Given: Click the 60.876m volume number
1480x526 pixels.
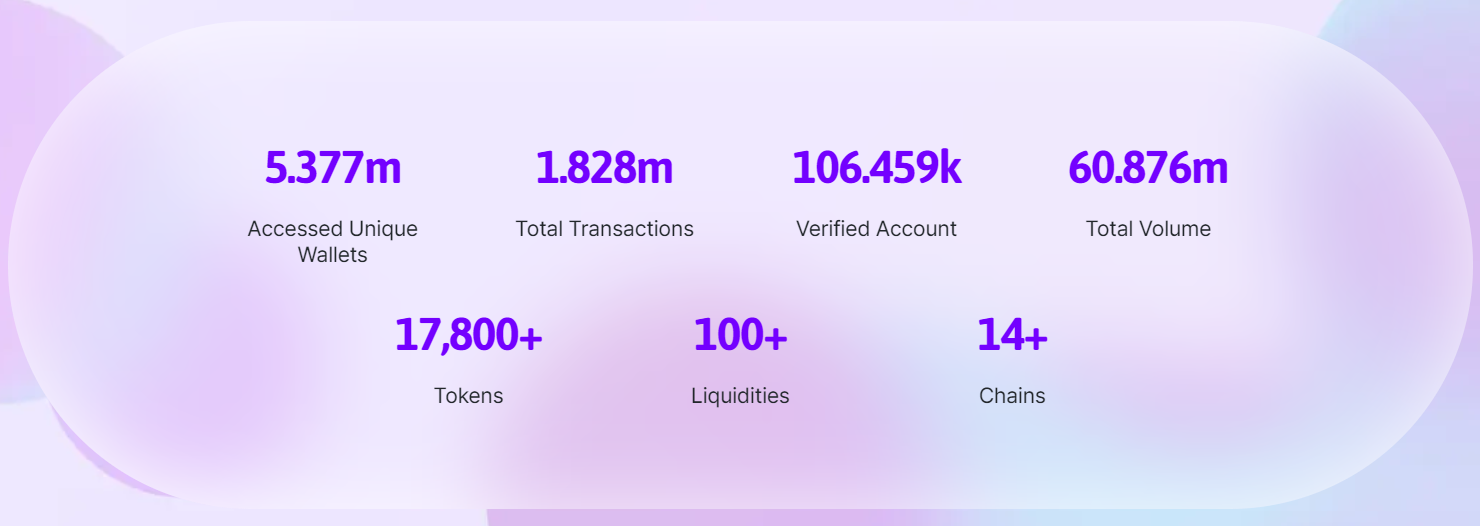Looking at the screenshot, I should point(1148,168).
